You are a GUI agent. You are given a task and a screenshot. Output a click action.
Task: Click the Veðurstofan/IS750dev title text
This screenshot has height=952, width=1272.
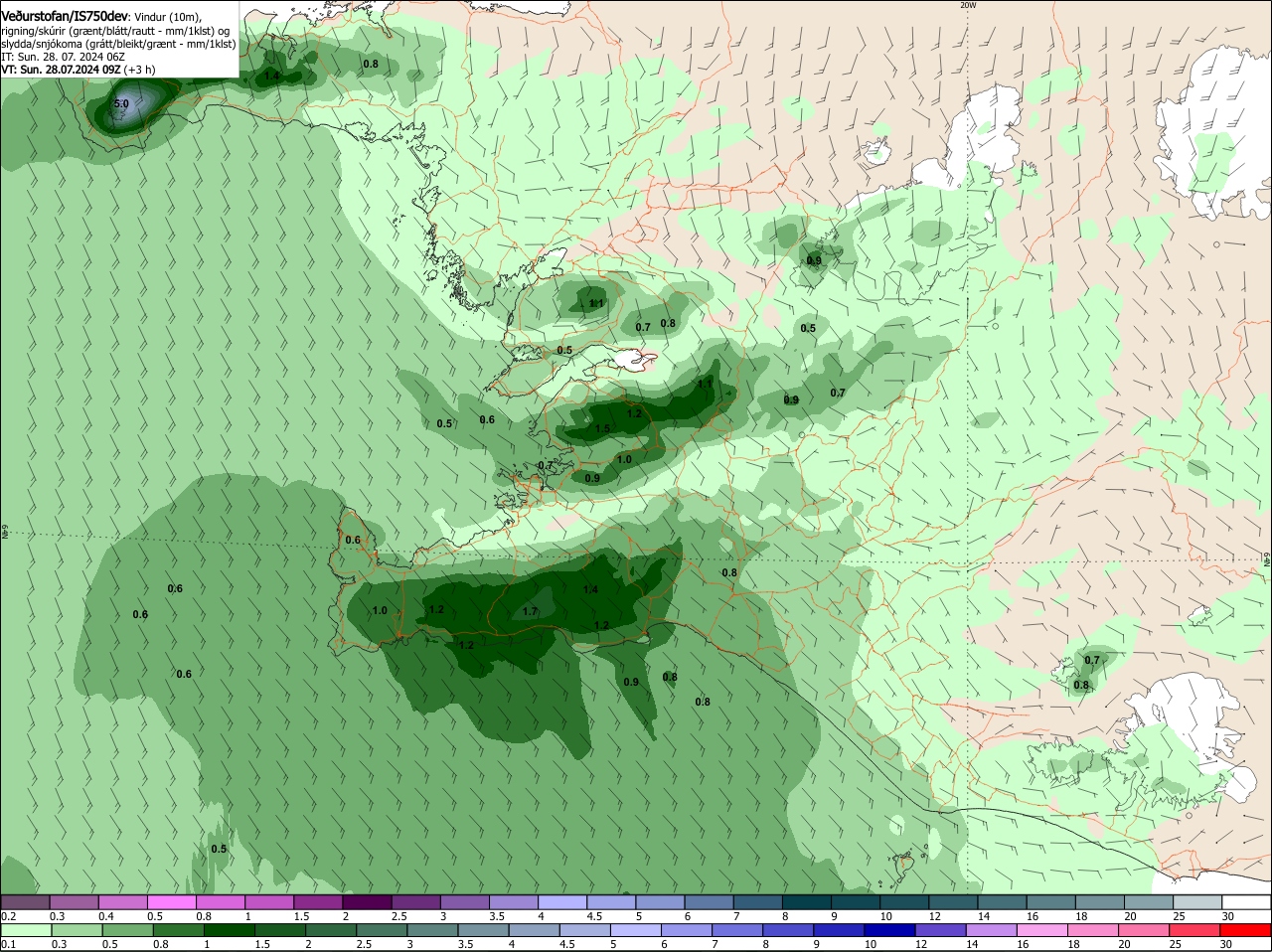tap(65, 16)
